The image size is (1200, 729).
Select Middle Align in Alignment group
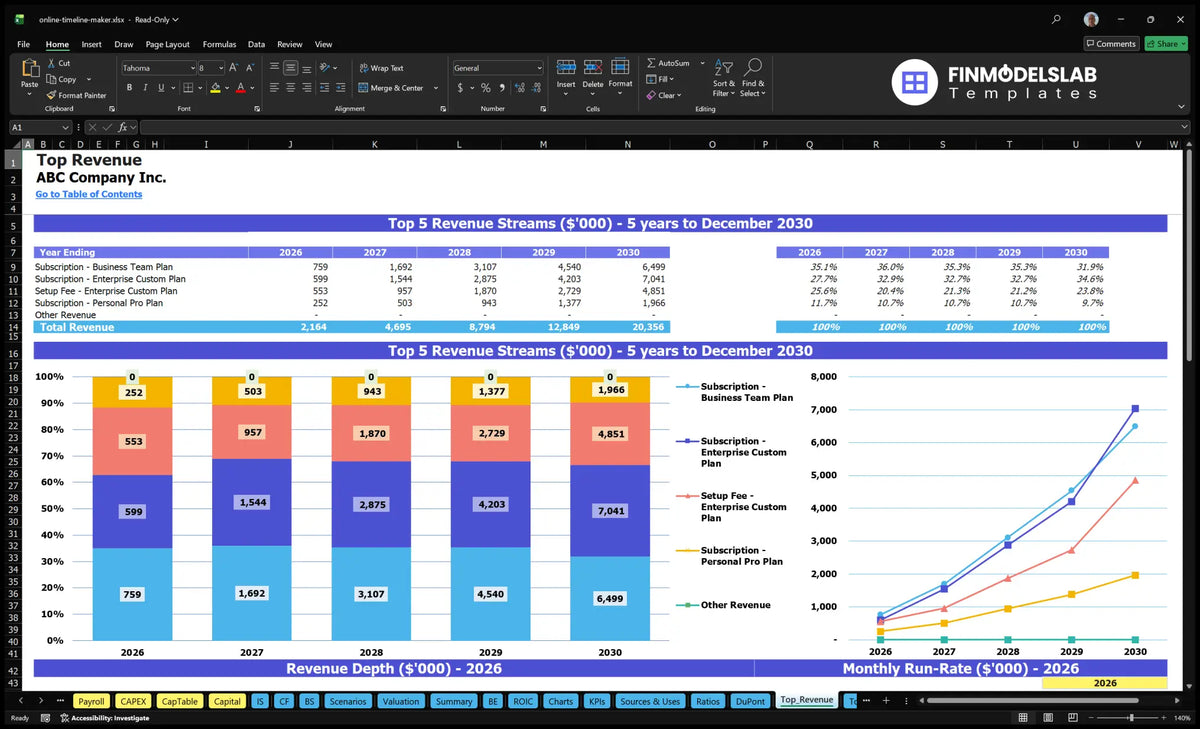point(290,68)
